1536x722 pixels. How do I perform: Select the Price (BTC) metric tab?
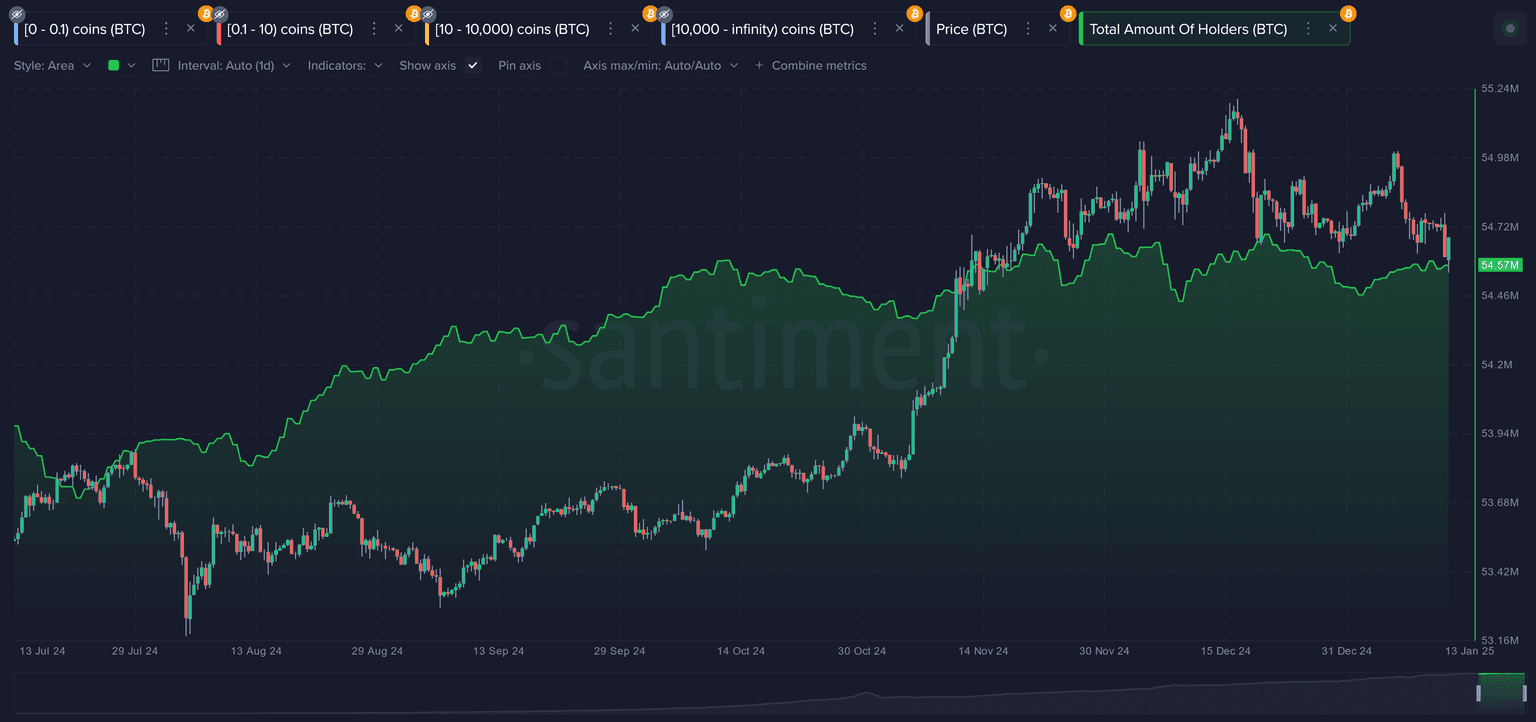970,29
